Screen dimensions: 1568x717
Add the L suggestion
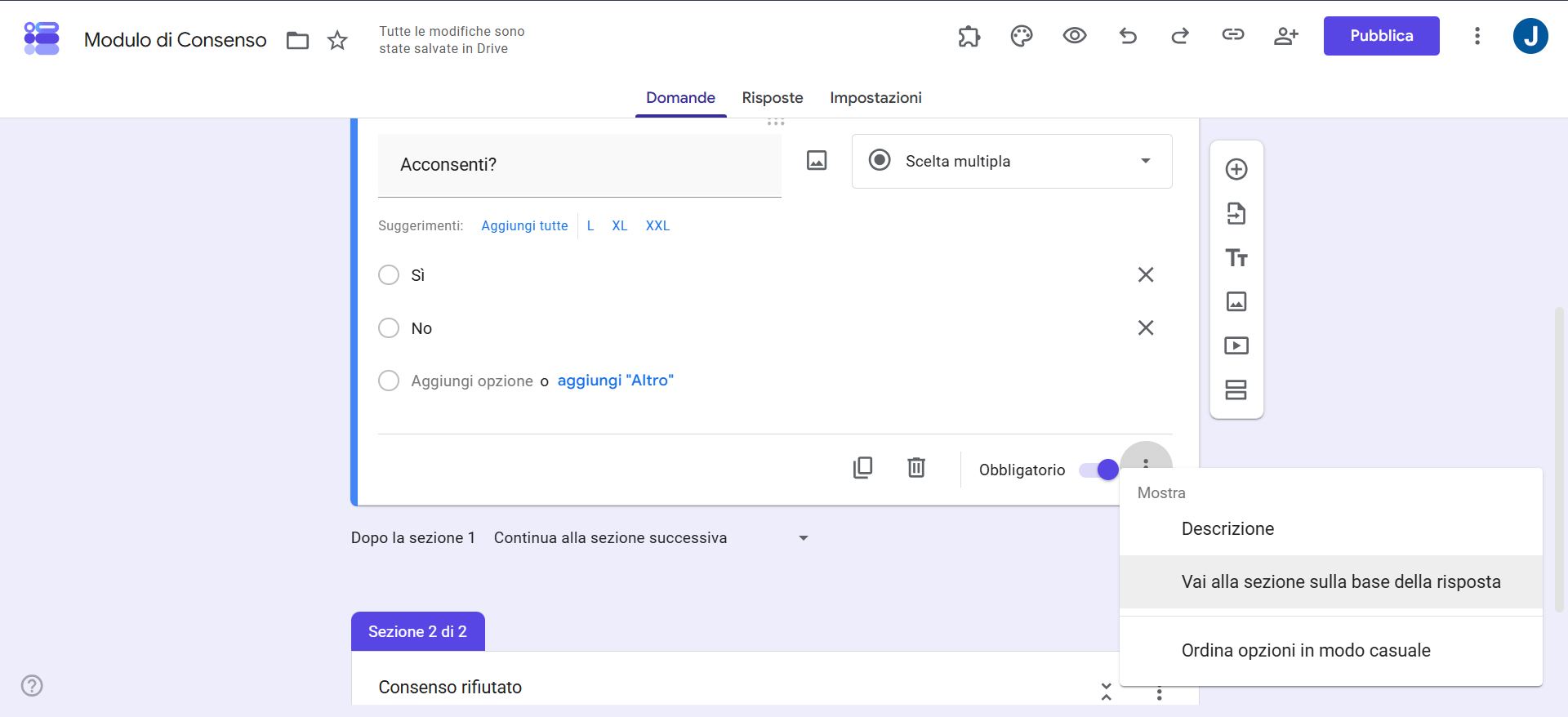click(x=590, y=225)
